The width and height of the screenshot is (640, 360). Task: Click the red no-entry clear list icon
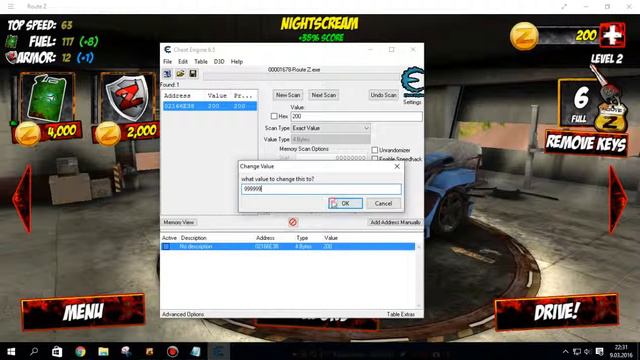coord(293,222)
